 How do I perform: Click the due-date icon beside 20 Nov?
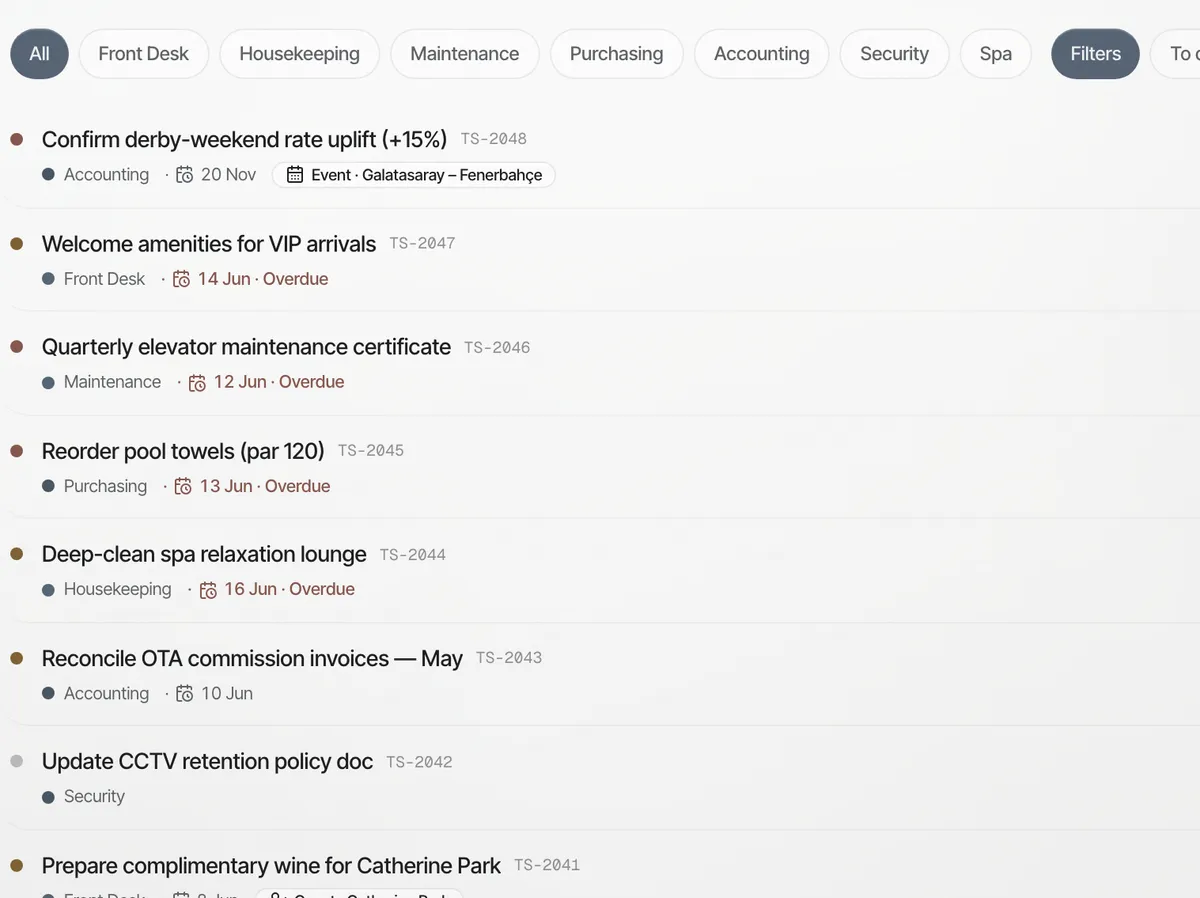[185, 175]
